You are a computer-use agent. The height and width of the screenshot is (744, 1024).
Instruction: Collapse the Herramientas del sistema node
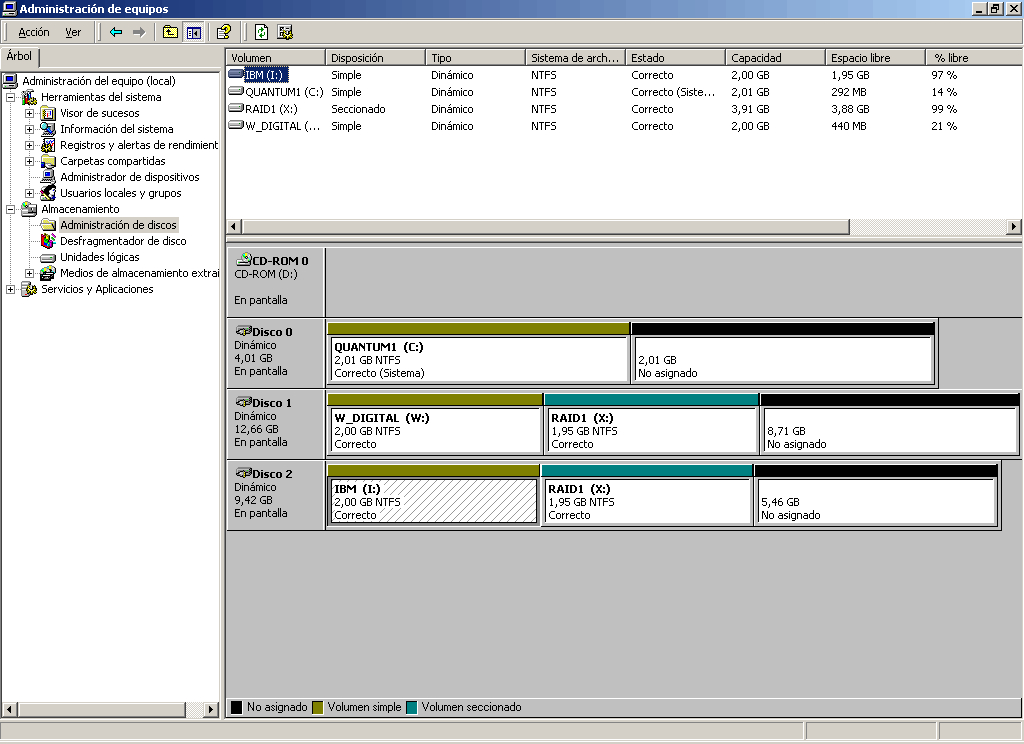10,97
